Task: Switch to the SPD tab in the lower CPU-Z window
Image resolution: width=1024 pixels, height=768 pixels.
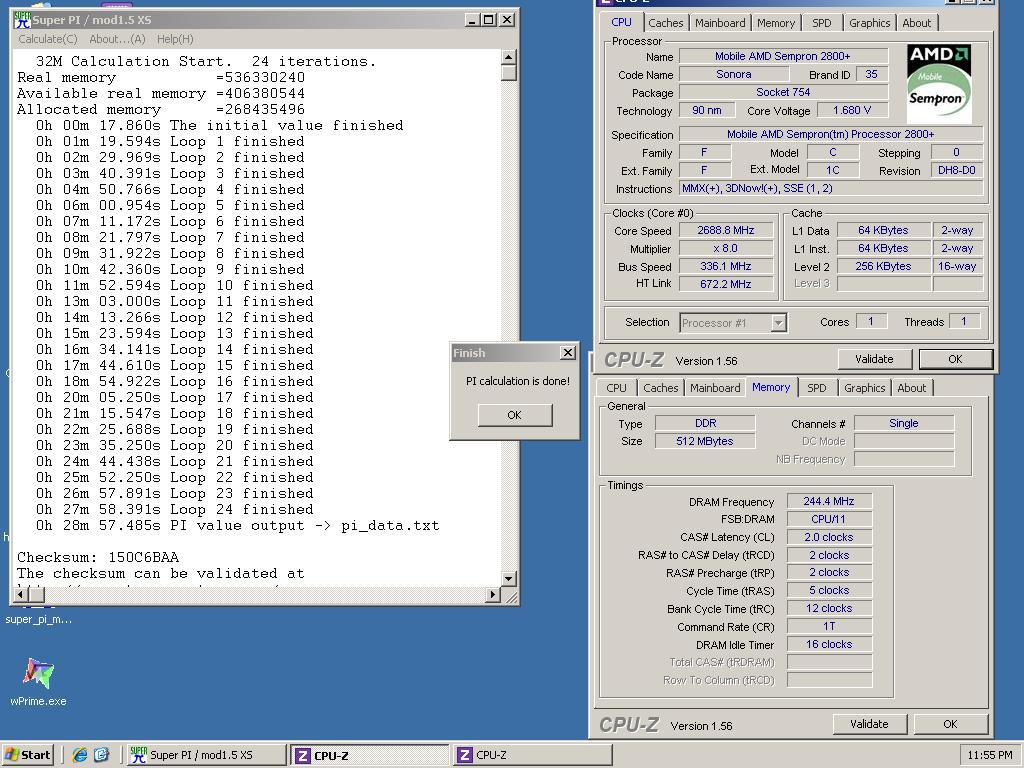Action: click(x=816, y=388)
